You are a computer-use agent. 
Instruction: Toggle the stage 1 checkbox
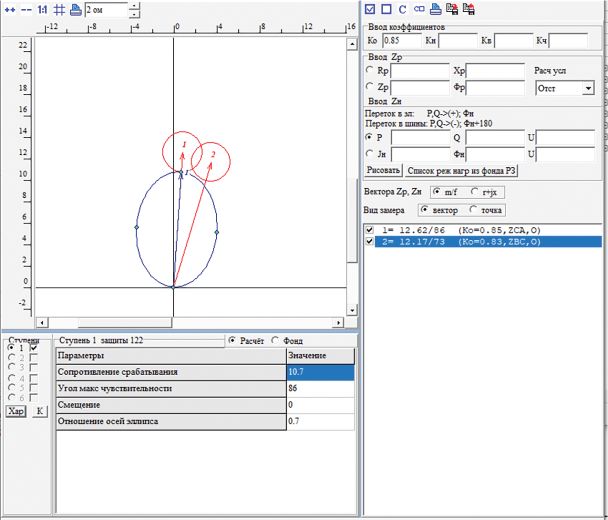pyautogui.click(x=34, y=347)
